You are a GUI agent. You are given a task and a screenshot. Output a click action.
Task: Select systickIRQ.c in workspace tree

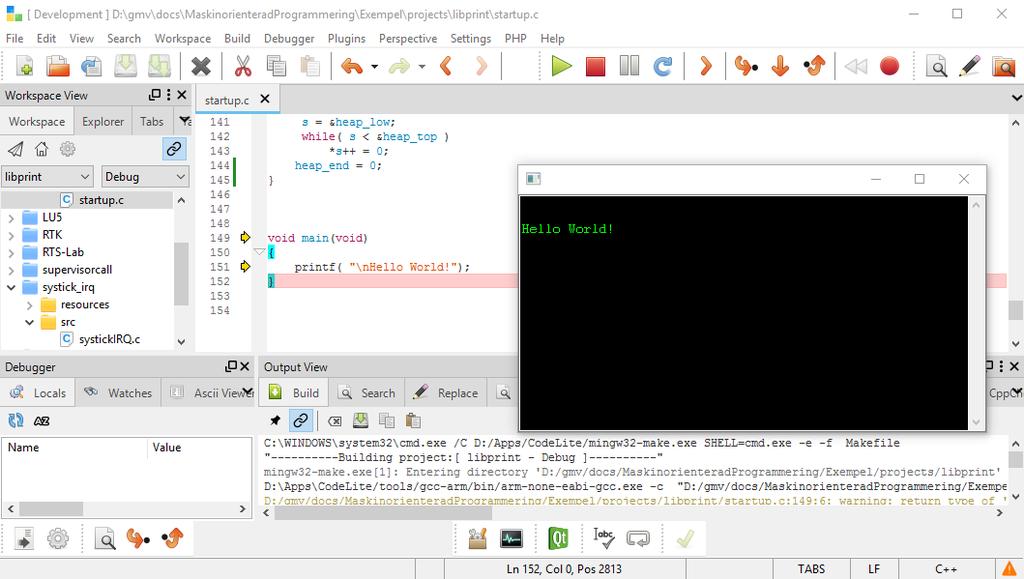click(109, 339)
